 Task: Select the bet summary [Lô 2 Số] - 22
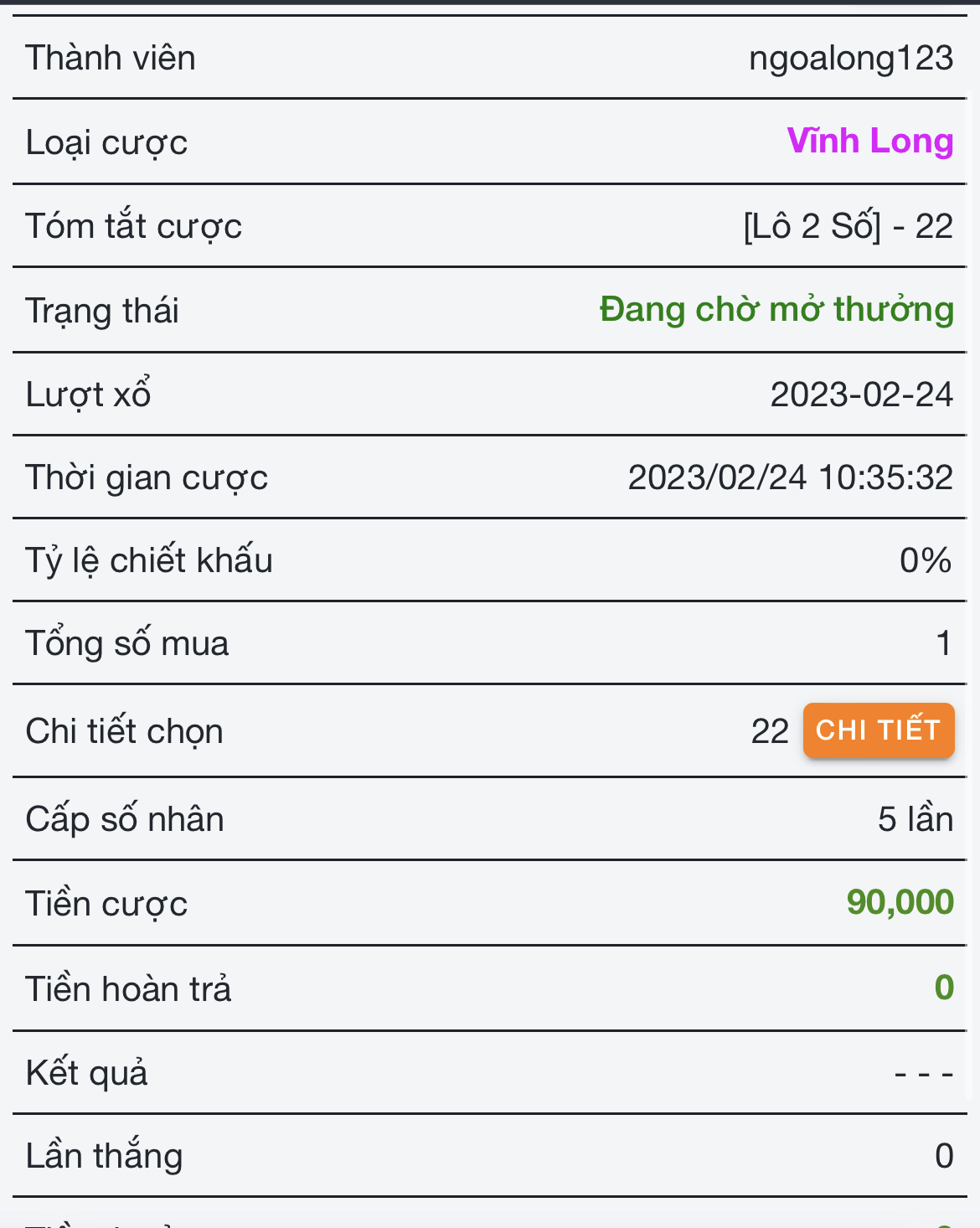(x=848, y=226)
